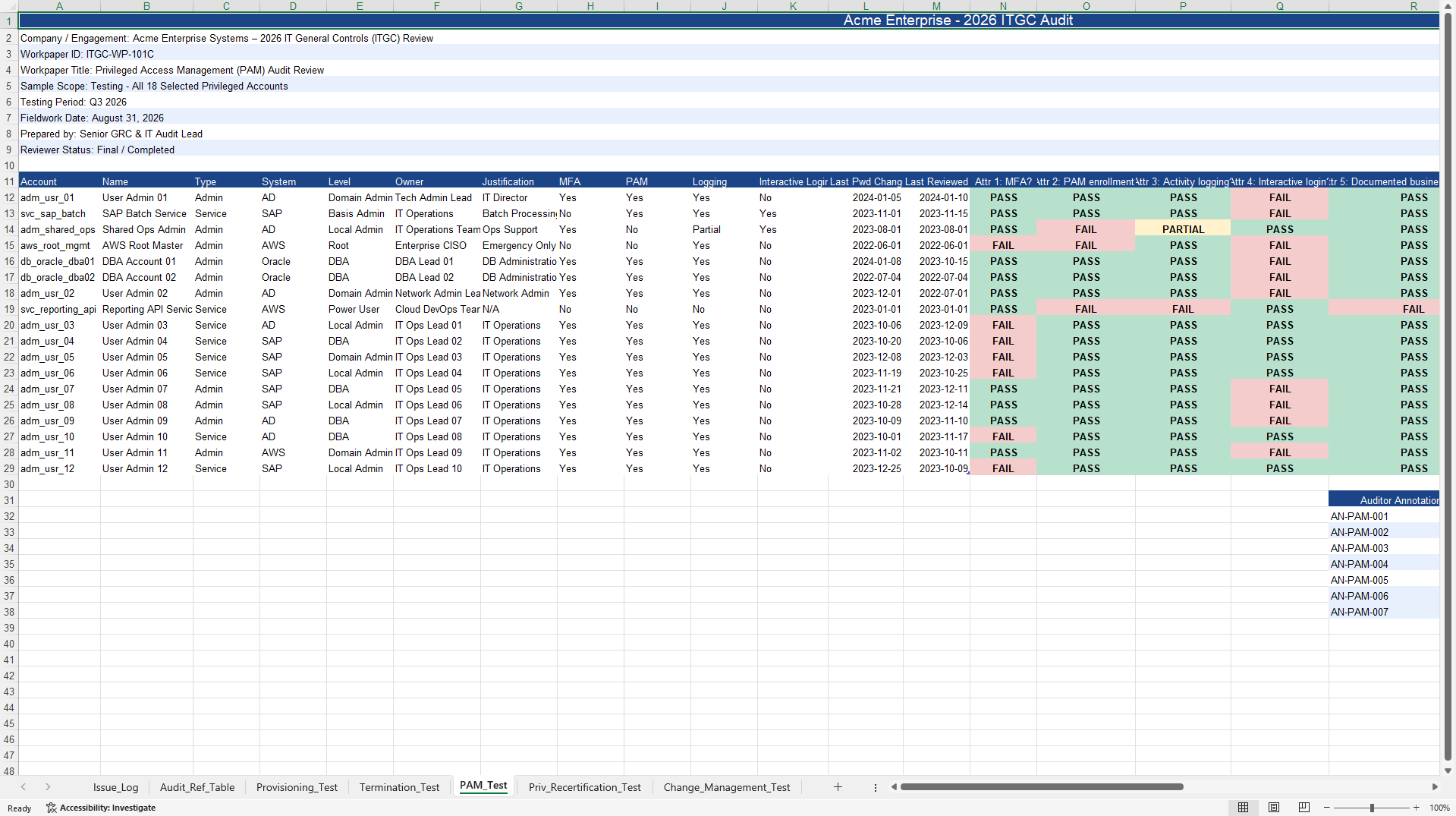Switch to Normal view
1456x816 pixels.
1243,808
